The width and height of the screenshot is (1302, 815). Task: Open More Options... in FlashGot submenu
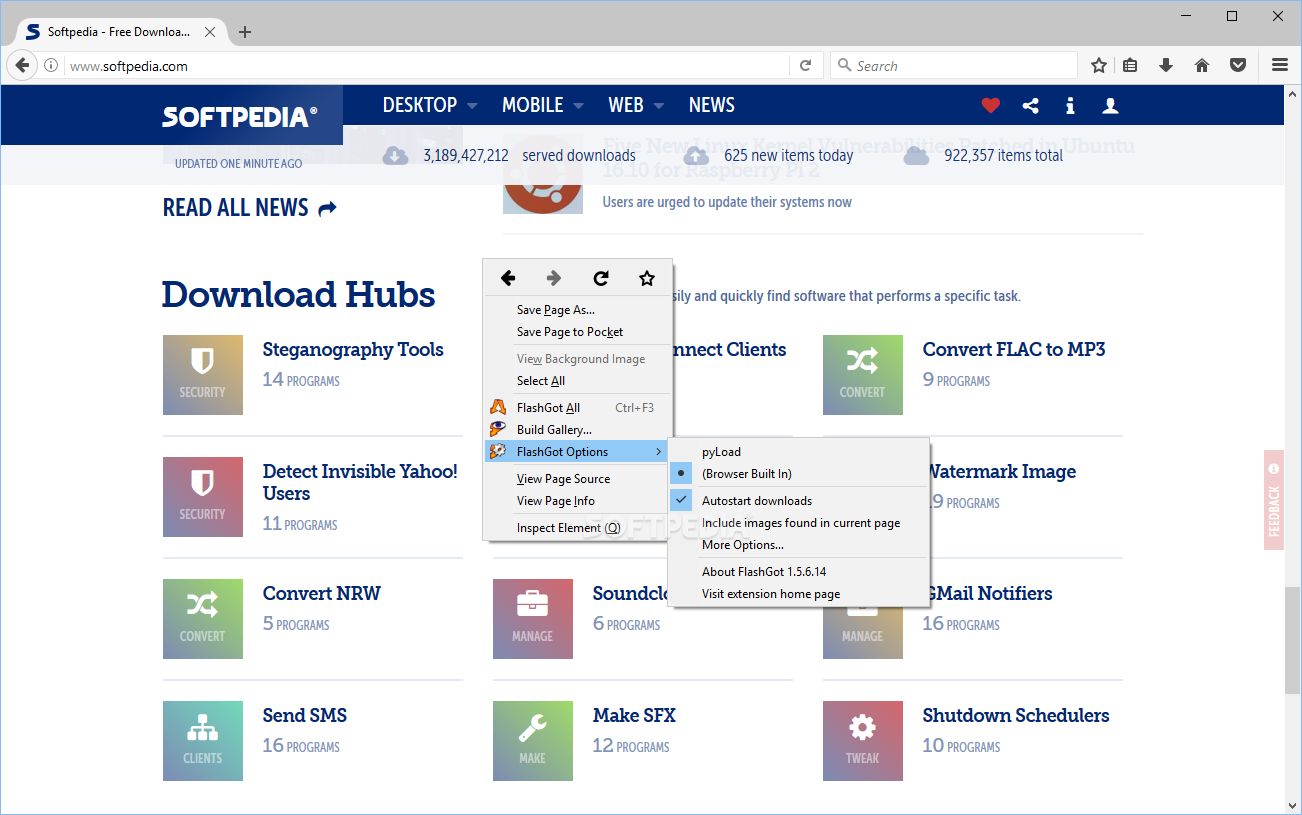(799, 545)
